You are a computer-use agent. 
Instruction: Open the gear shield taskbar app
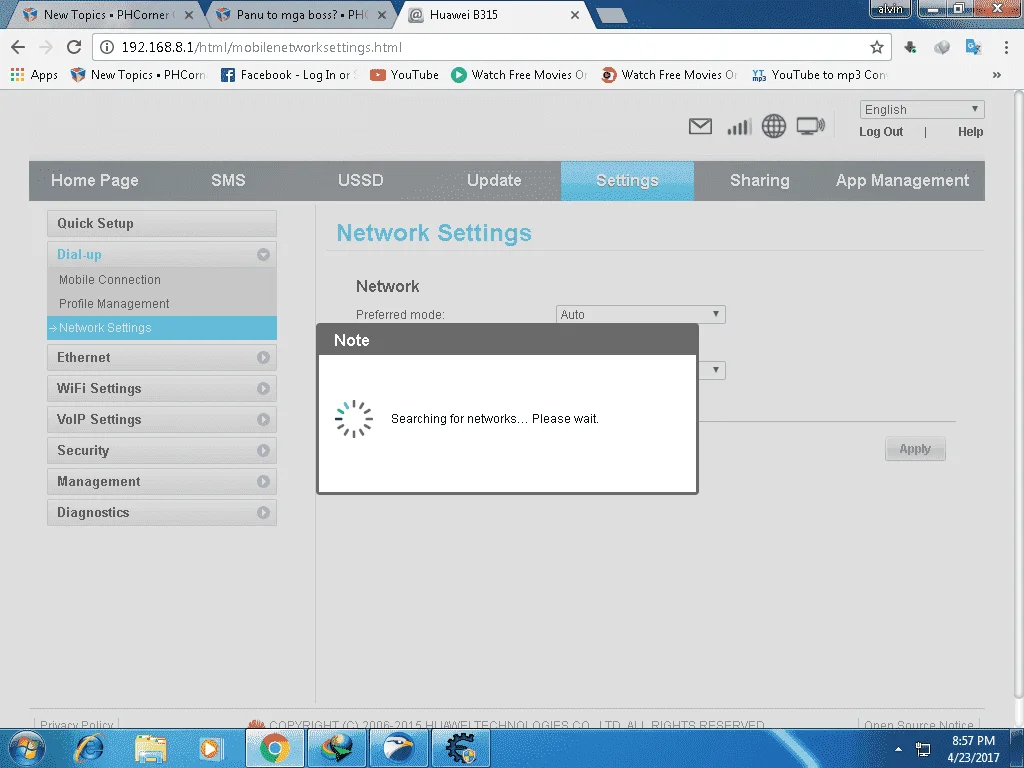(460, 748)
